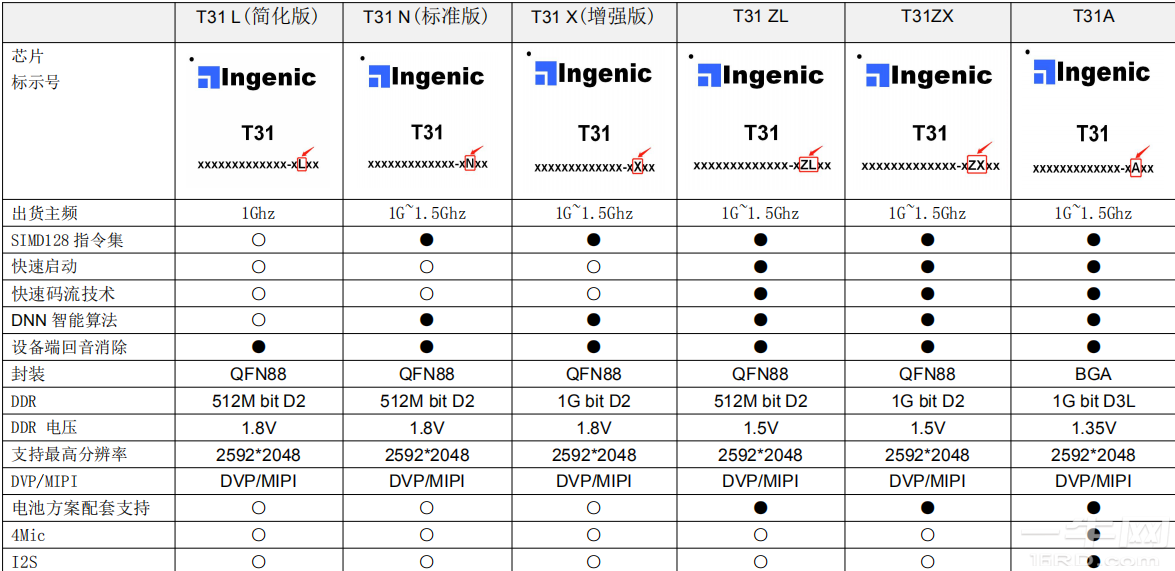
Task: Click the Ingenic logo in the T31 L column
Action: click(257, 78)
